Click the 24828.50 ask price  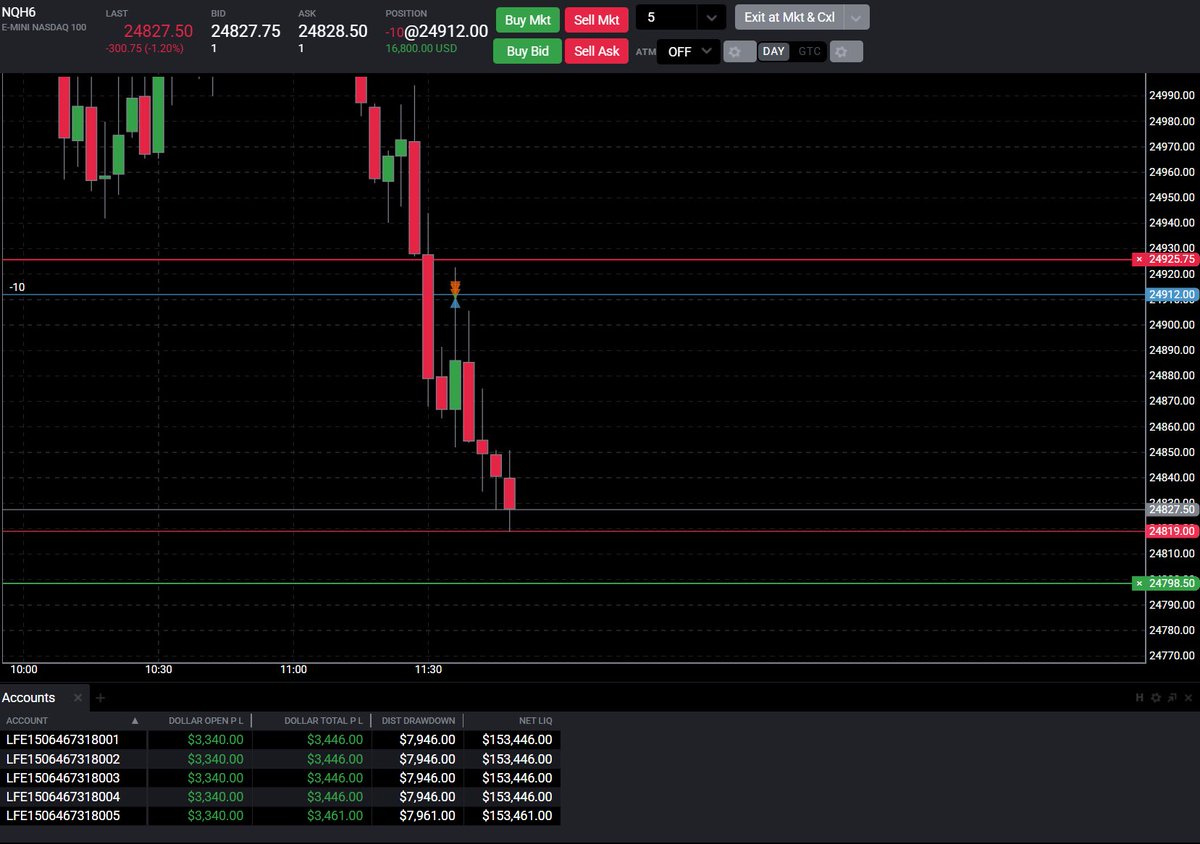[333, 31]
